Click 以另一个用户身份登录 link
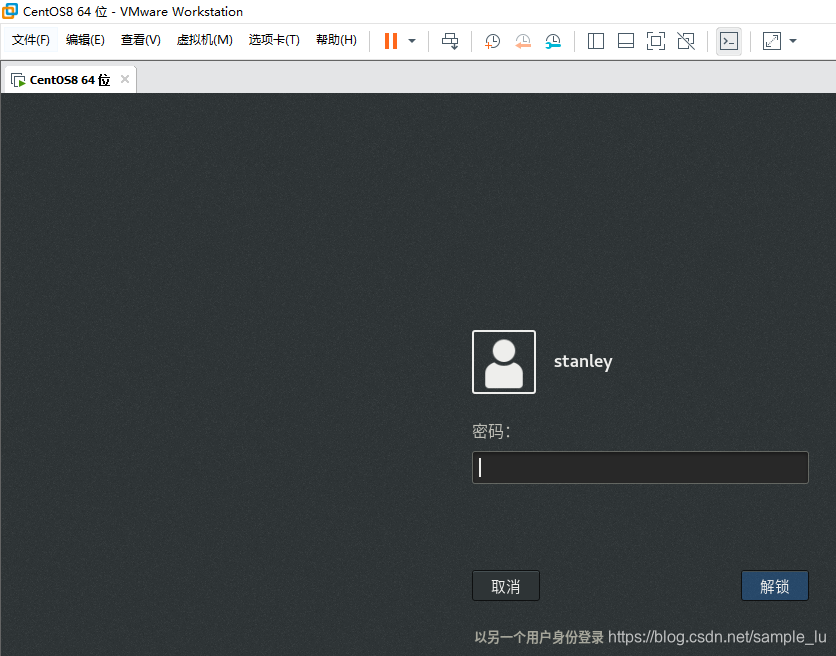The width and height of the screenshot is (836, 656). pos(538,637)
